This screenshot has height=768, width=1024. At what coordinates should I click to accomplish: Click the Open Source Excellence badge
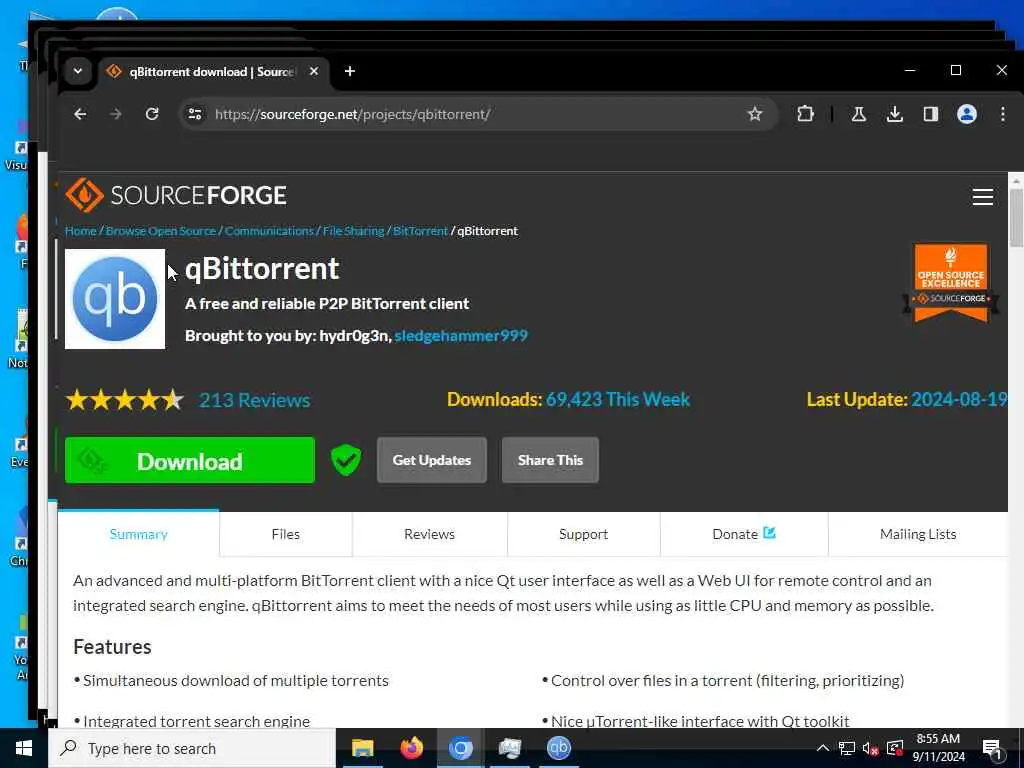click(x=951, y=283)
